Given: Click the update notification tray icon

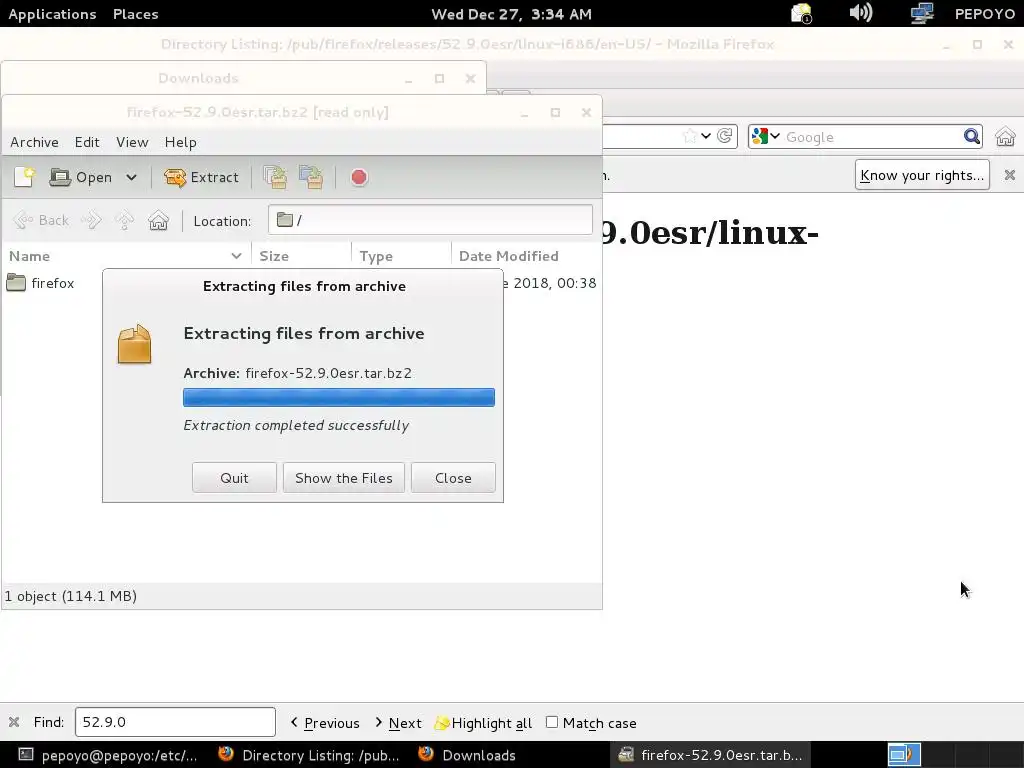Looking at the screenshot, I should tap(801, 13).
